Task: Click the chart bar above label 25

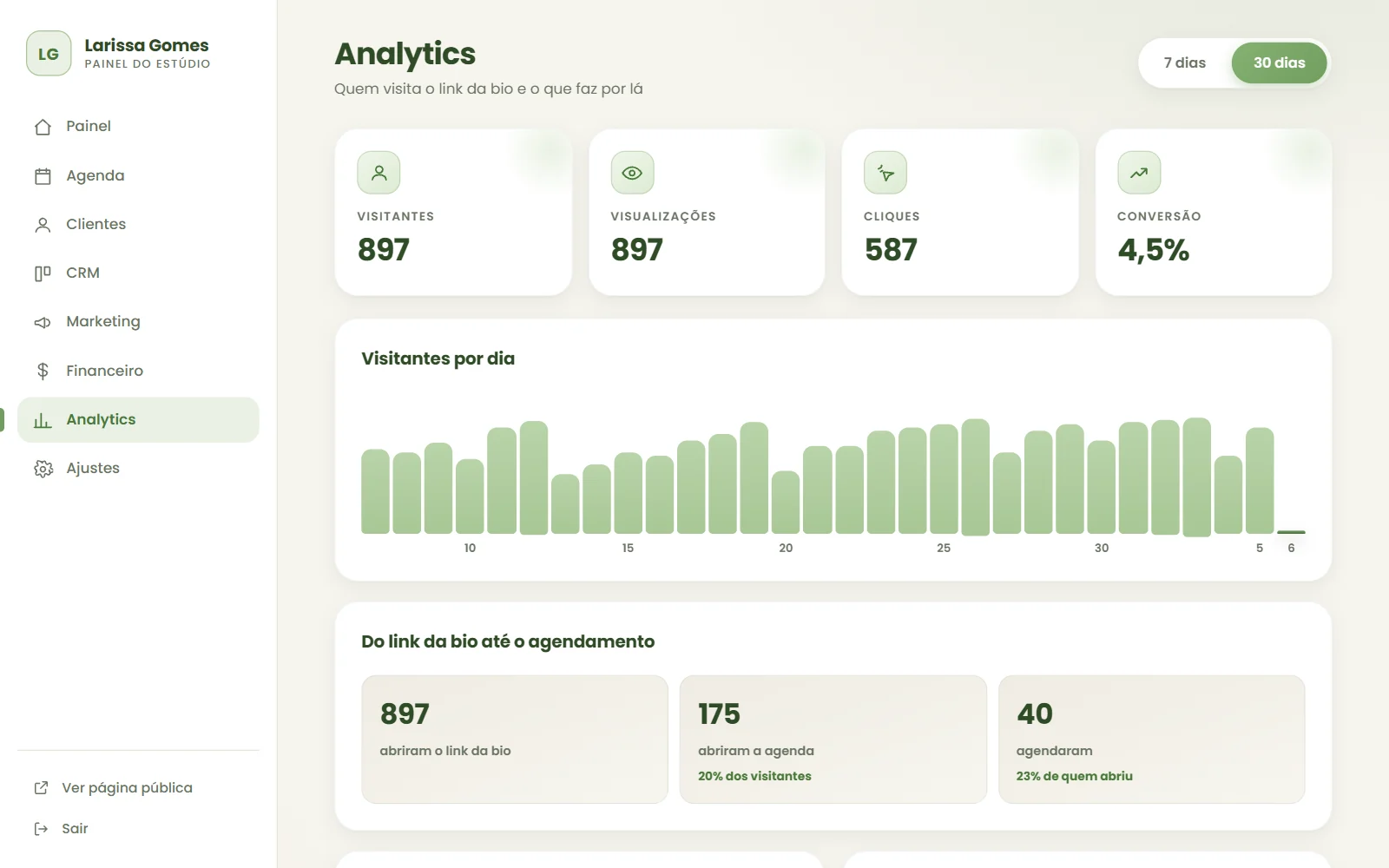Action: (x=944, y=478)
